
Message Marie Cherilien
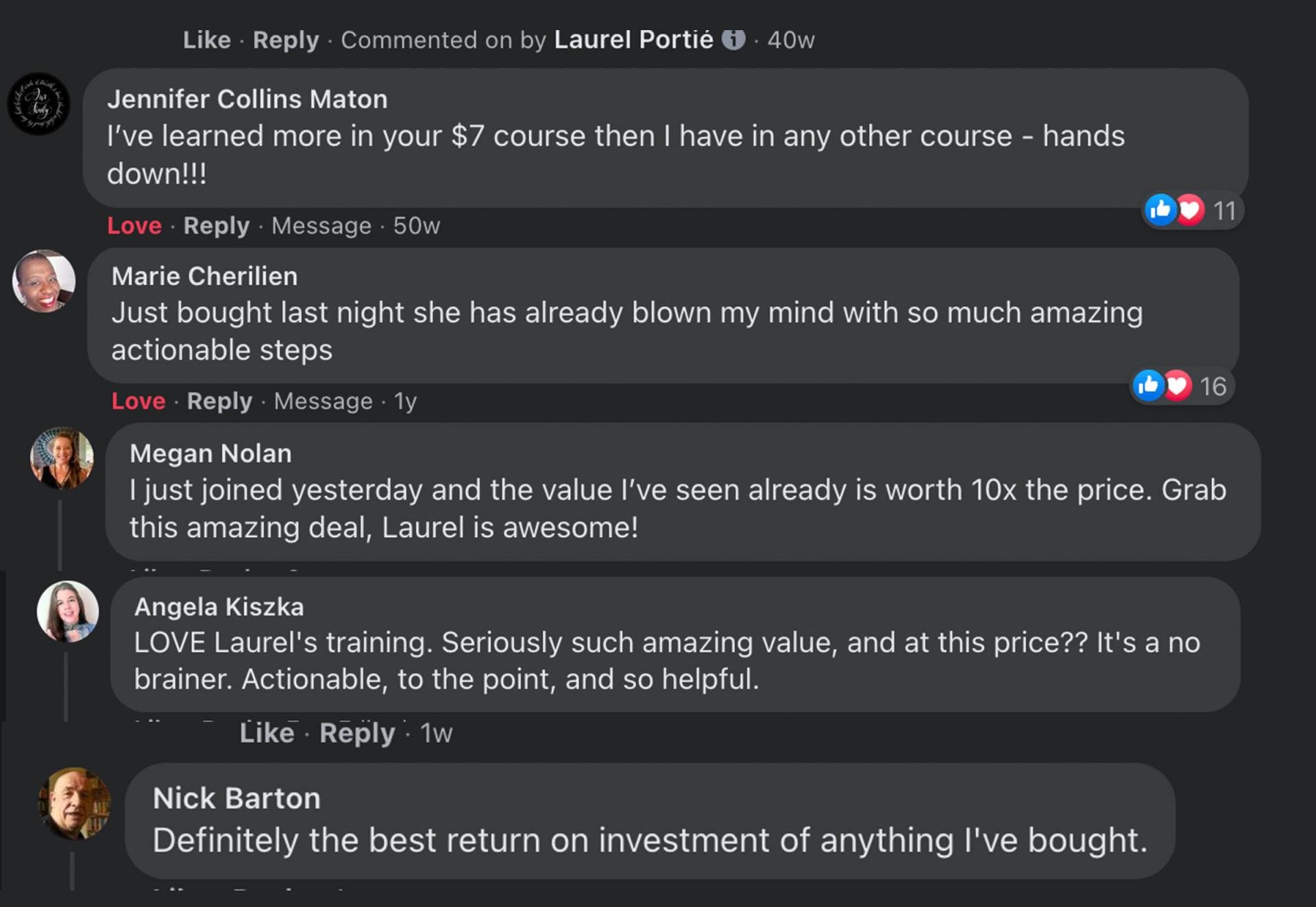click(323, 401)
